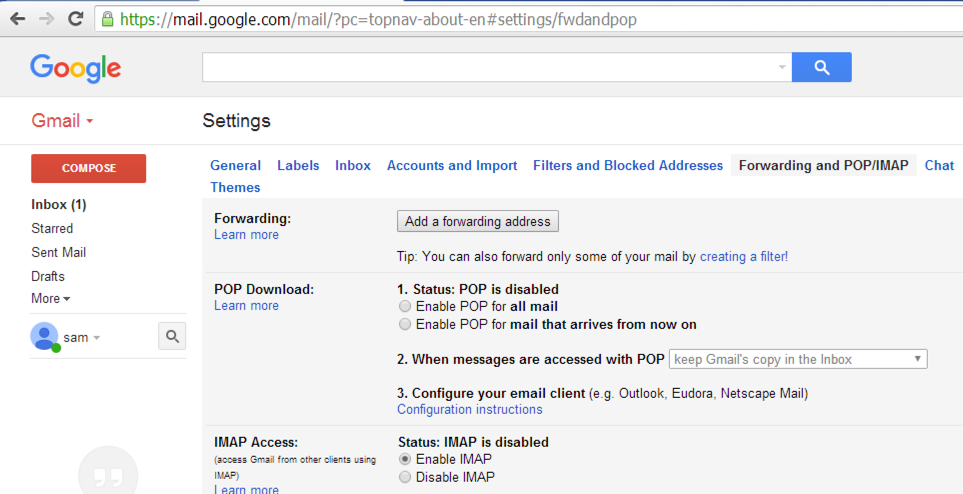963x494 pixels.
Task: Expand the More labels list
Action: pos(50,298)
